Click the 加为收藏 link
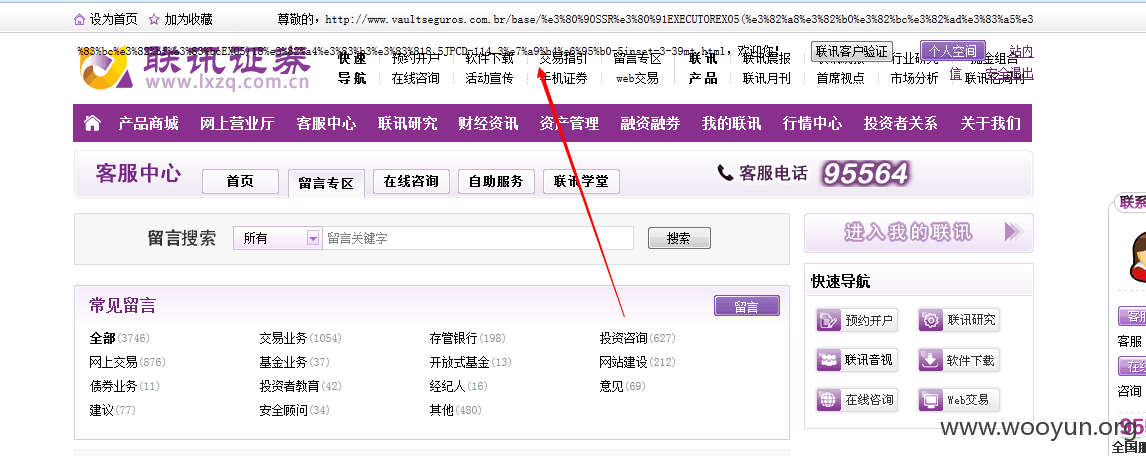 189,20
